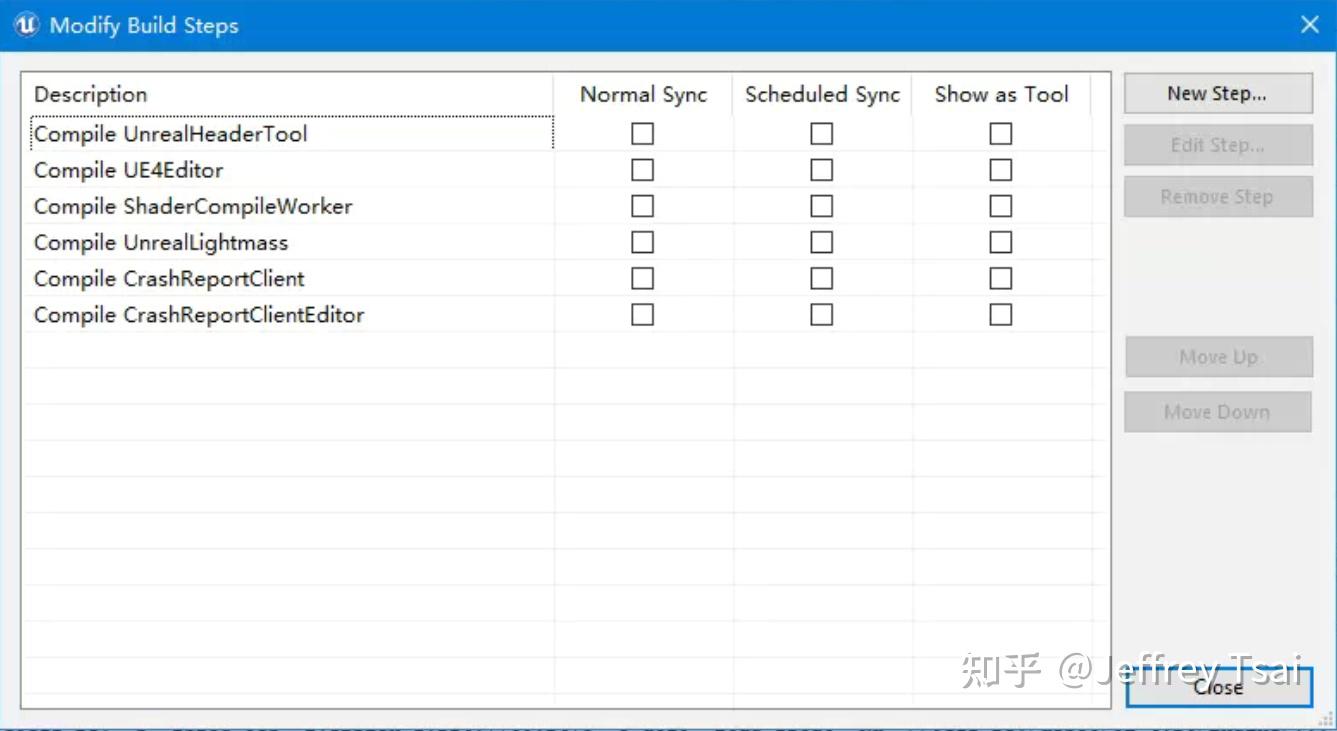Click the New Step... button
Image resolution: width=1337 pixels, height=731 pixels.
1217,94
